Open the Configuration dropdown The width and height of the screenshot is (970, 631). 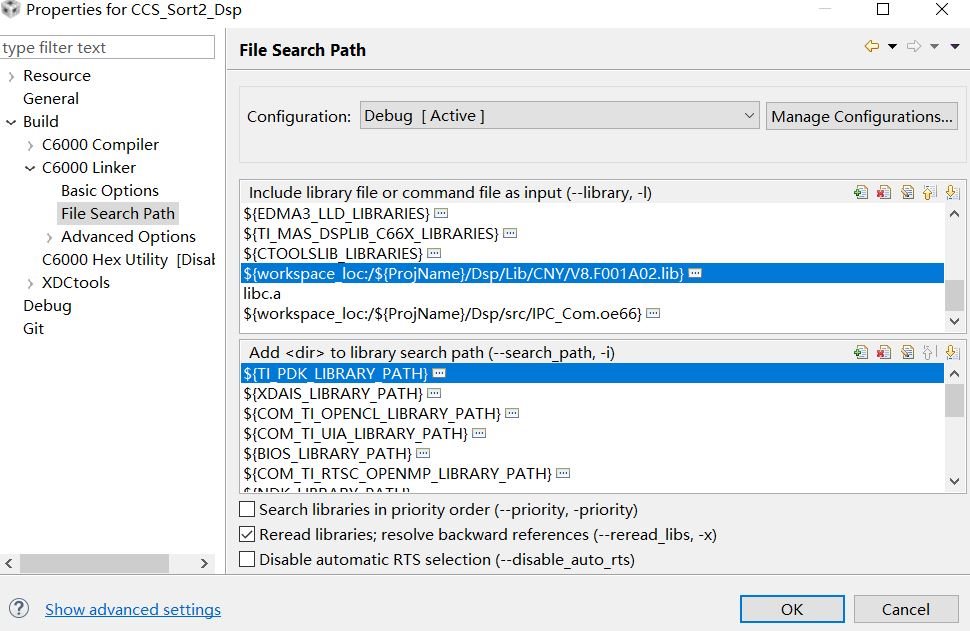559,116
